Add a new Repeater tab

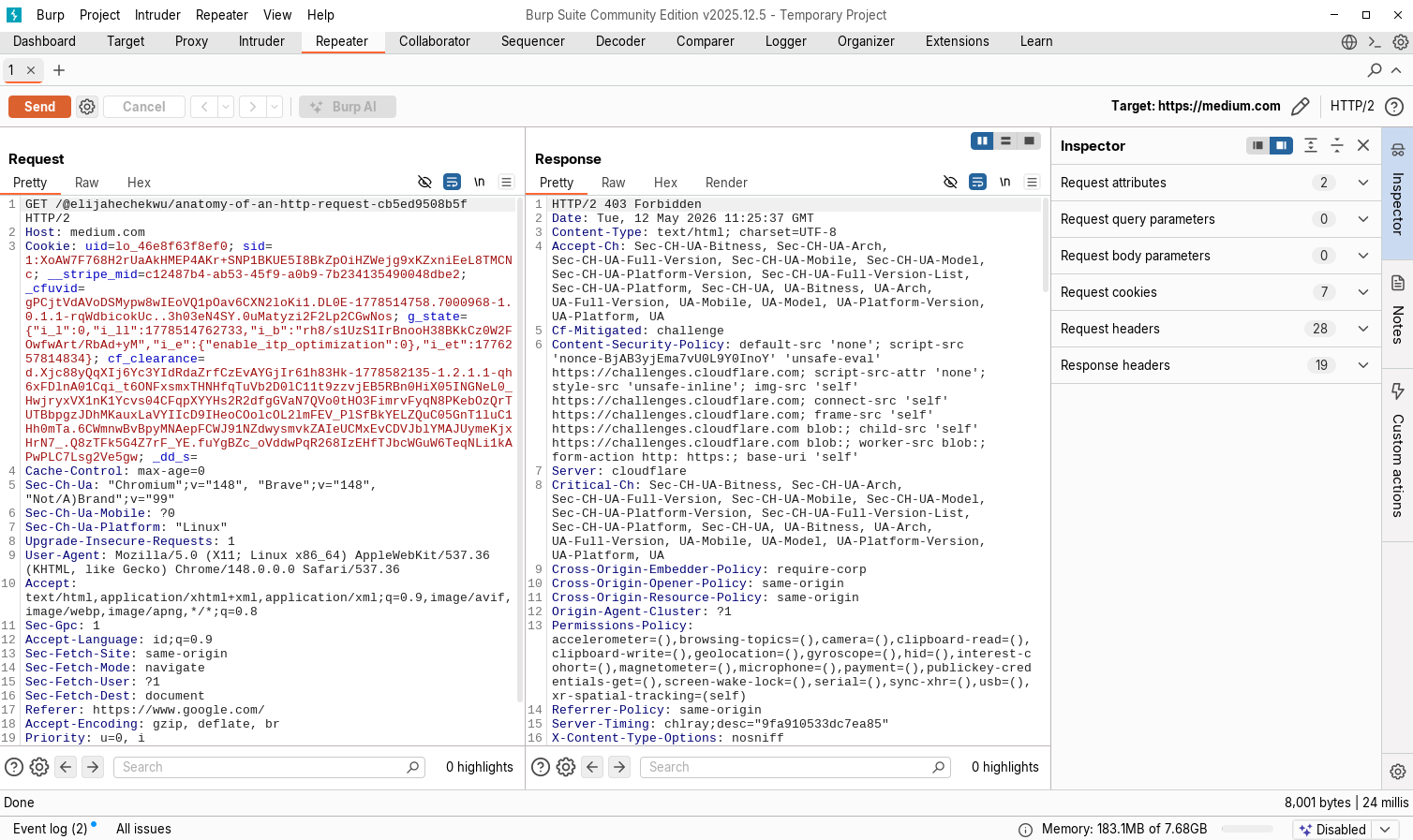pyautogui.click(x=59, y=70)
